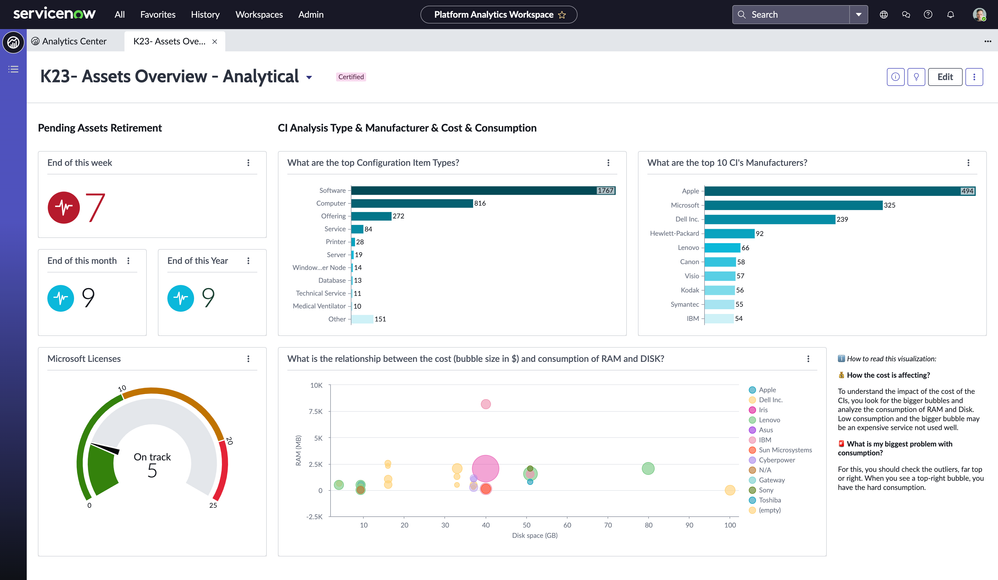Toggle the Sony legend entry
The image size is (998, 580).
[x=761, y=490]
